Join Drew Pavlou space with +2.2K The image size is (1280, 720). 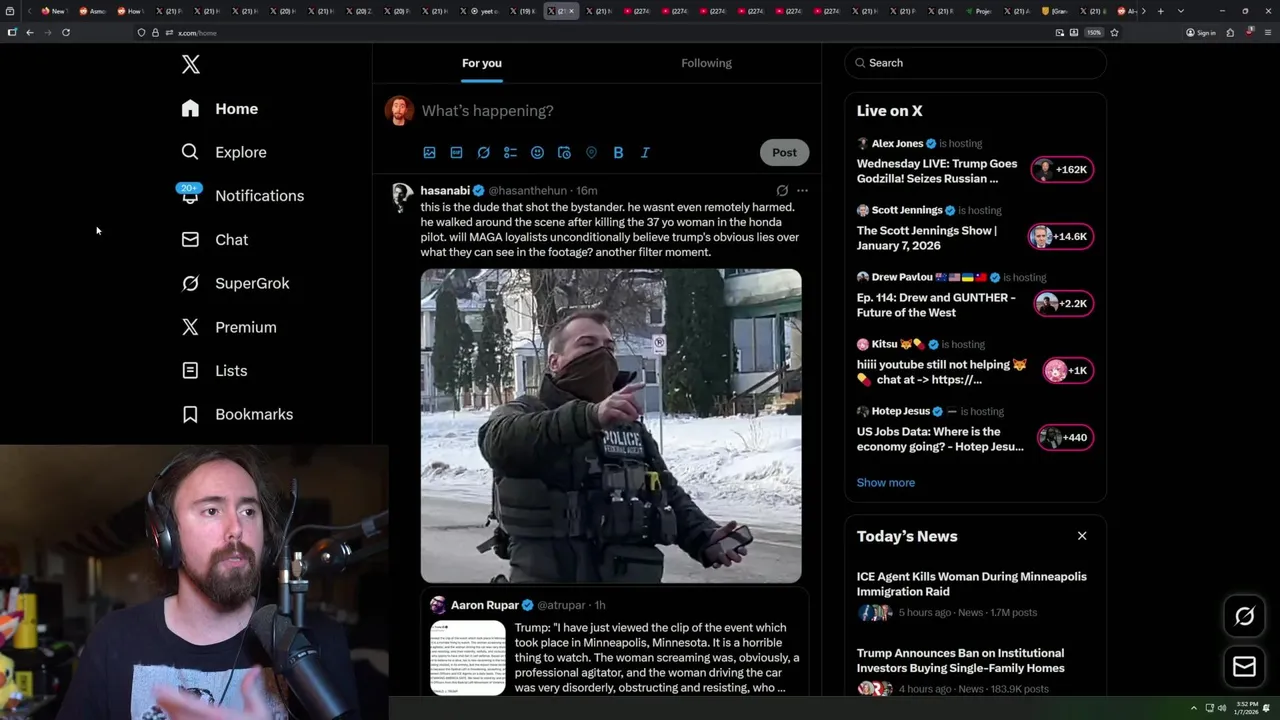click(x=1064, y=303)
